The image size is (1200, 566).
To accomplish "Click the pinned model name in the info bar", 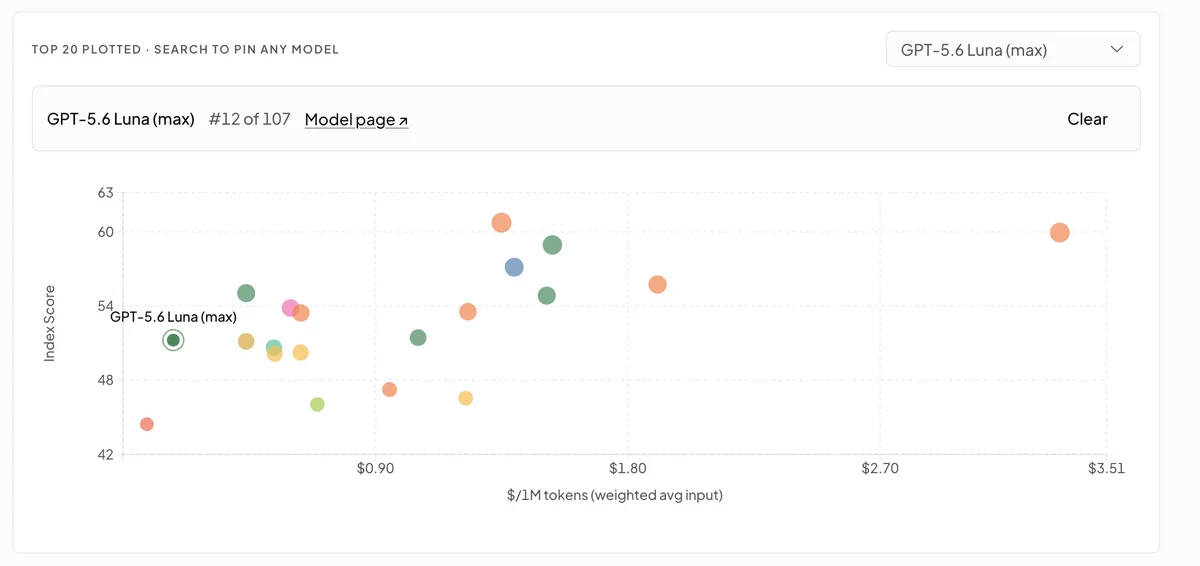I will [121, 119].
